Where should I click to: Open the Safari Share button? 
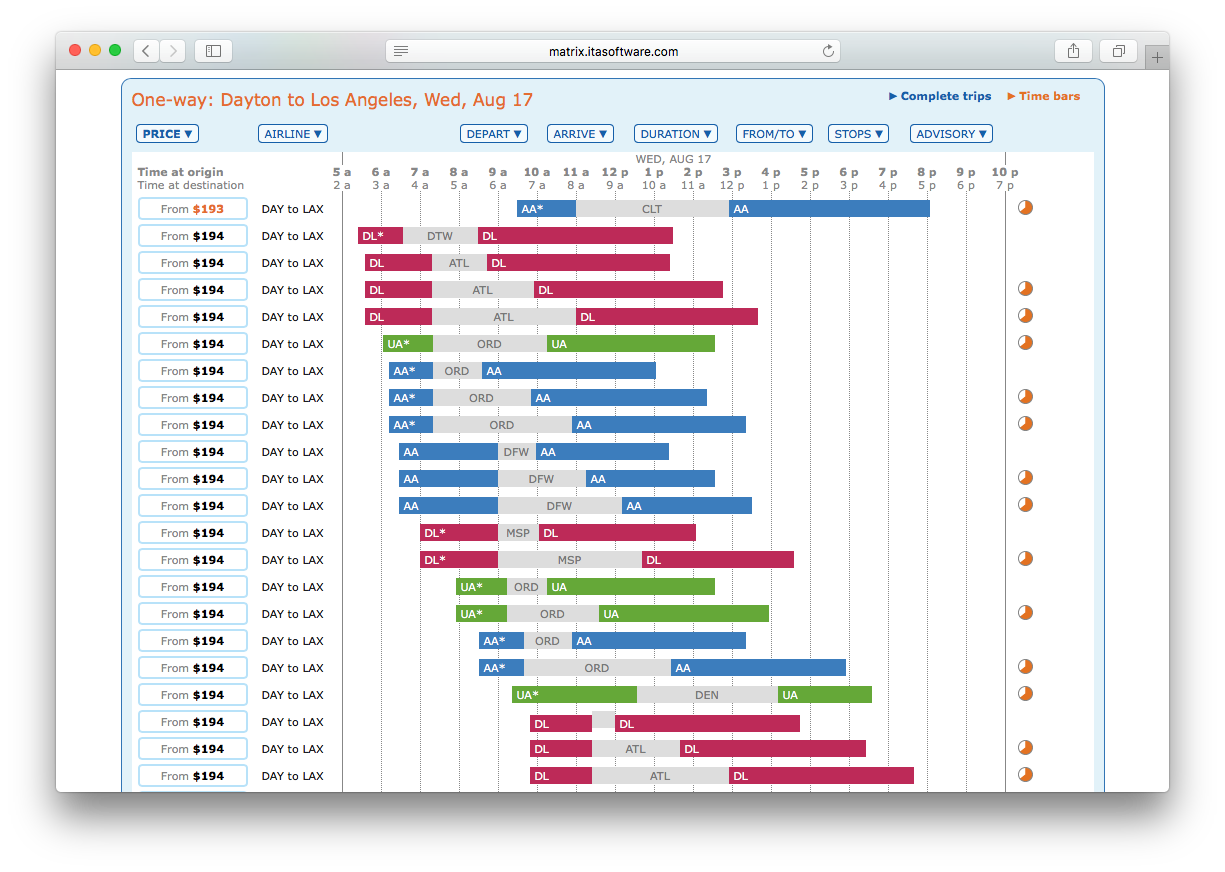click(1073, 51)
